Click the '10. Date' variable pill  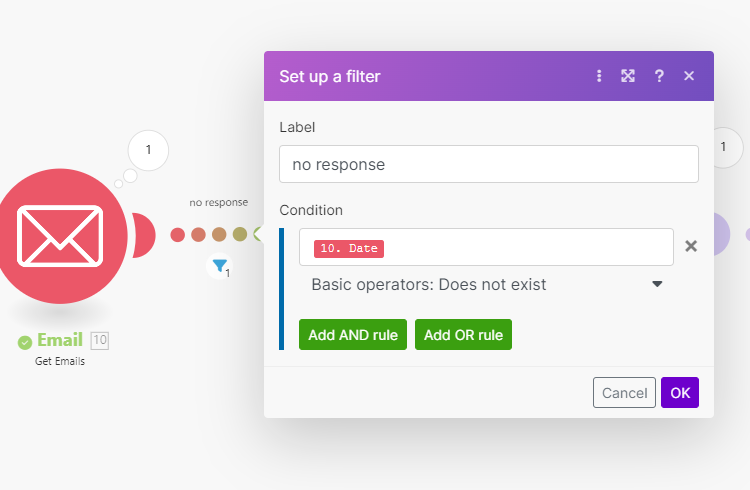349,248
